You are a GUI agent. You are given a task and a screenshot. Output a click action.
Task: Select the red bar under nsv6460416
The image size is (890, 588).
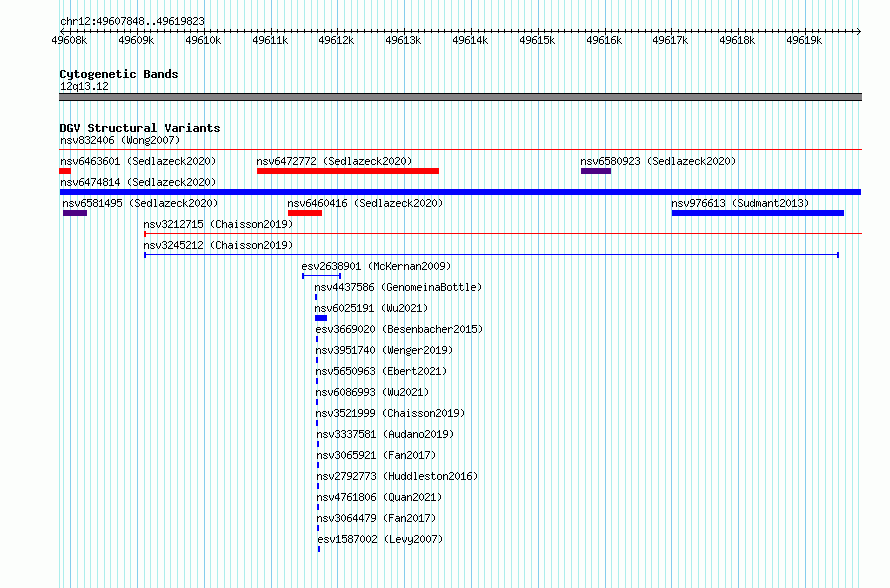305,213
